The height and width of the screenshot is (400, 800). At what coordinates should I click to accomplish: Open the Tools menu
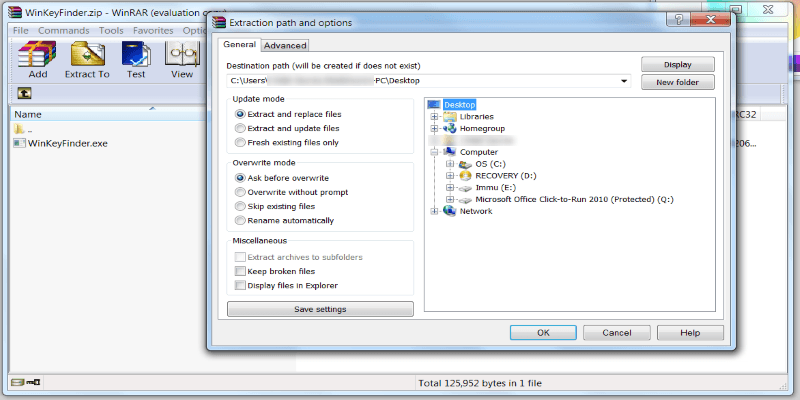111,31
